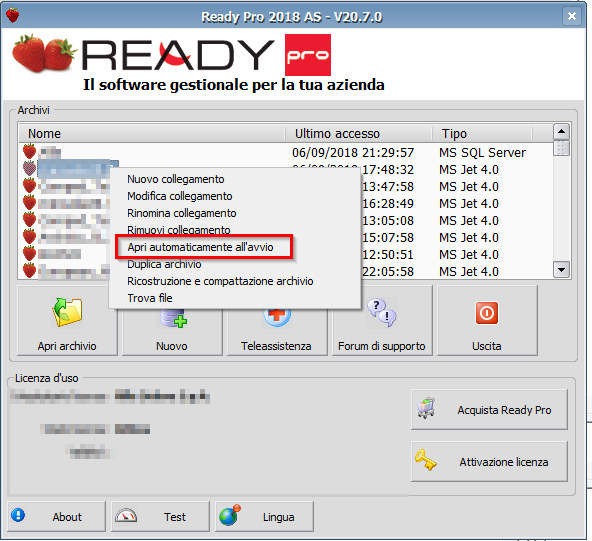Click 'Attivazione licenza' button label

(504, 462)
